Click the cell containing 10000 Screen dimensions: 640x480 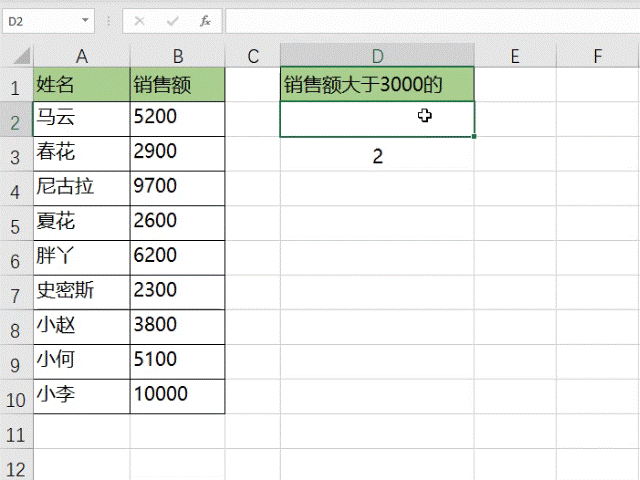[178, 397]
